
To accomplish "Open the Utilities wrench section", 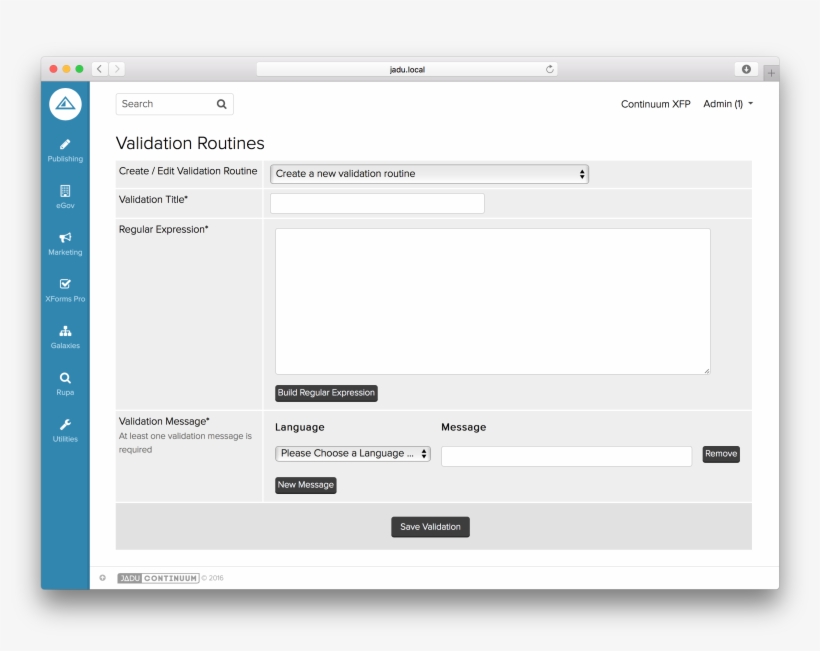I will pyautogui.click(x=64, y=429).
